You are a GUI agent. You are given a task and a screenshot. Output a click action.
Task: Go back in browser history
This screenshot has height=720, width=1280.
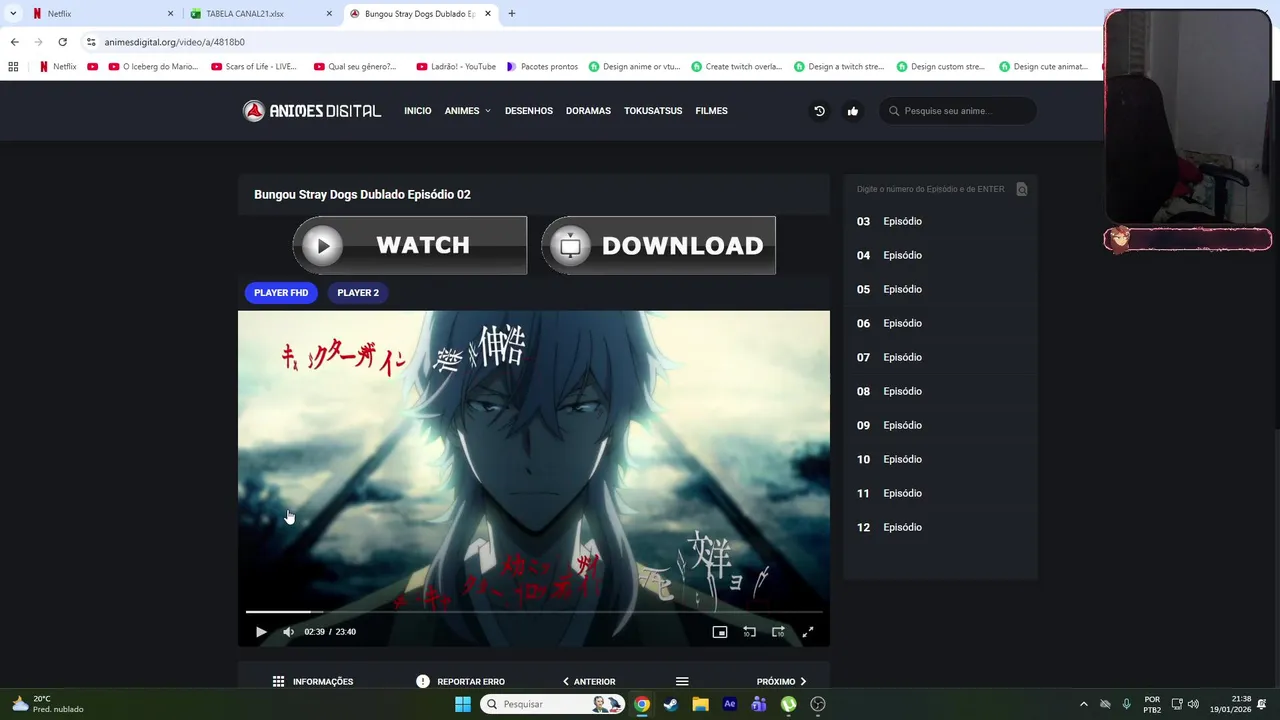coord(14,42)
